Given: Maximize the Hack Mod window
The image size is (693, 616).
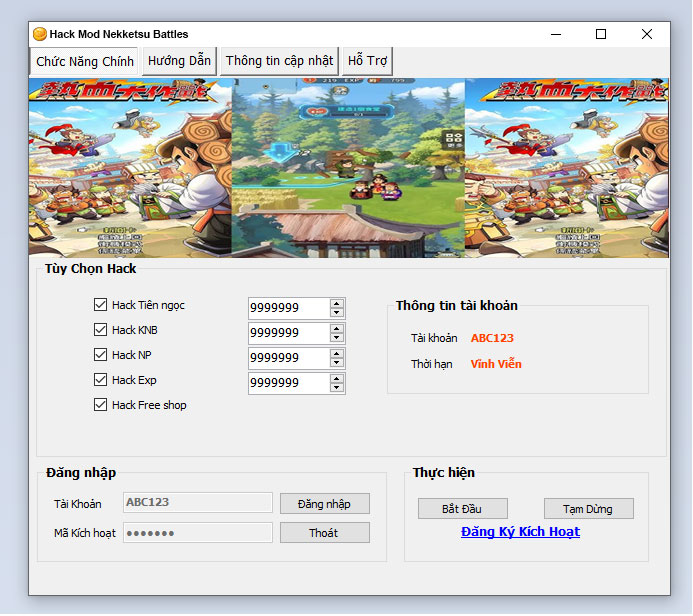Looking at the screenshot, I should pyautogui.click(x=601, y=34).
